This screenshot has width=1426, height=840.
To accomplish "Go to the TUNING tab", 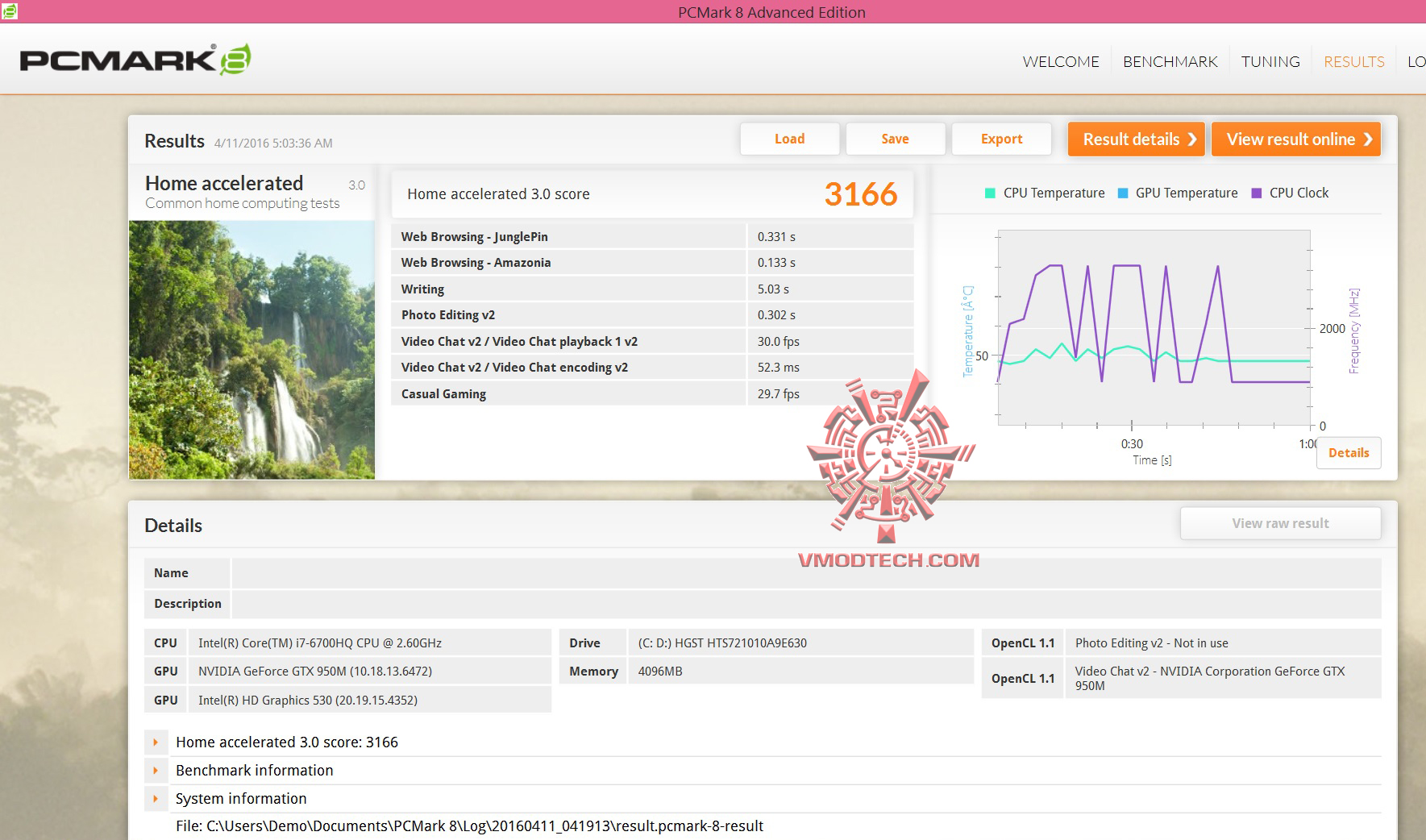I will click(x=1270, y=61).
